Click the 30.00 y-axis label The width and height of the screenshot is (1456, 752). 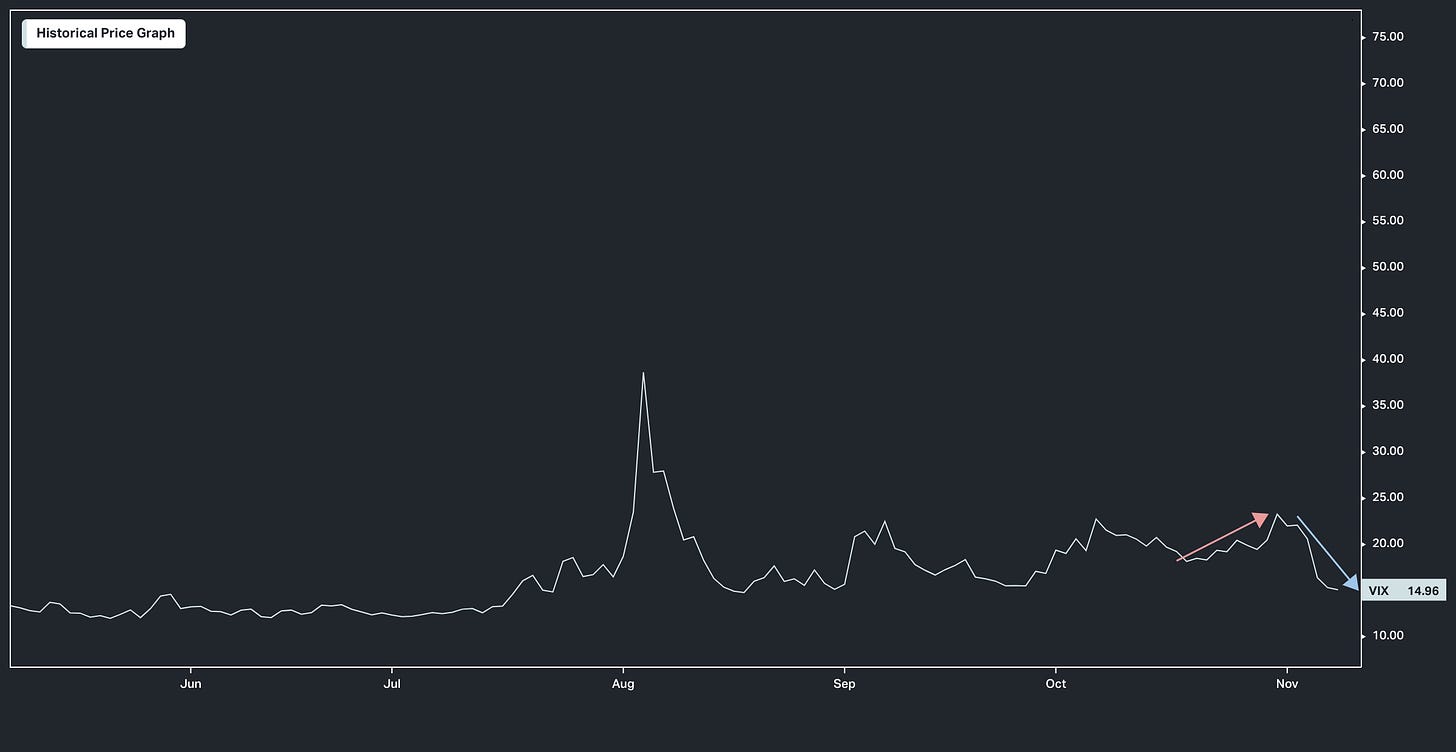1388,451
